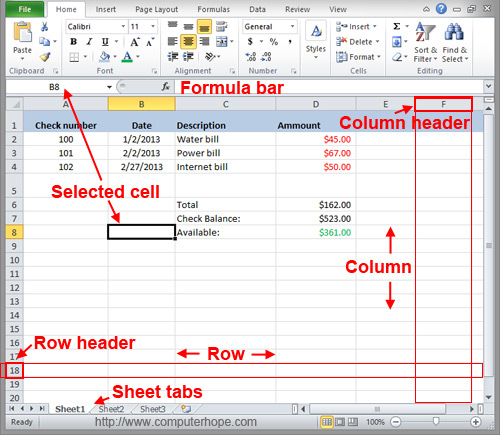This screenshot has height=435, width=500.
Task: Open the Sheet3 worksheet tab
Action: point(153,409)
